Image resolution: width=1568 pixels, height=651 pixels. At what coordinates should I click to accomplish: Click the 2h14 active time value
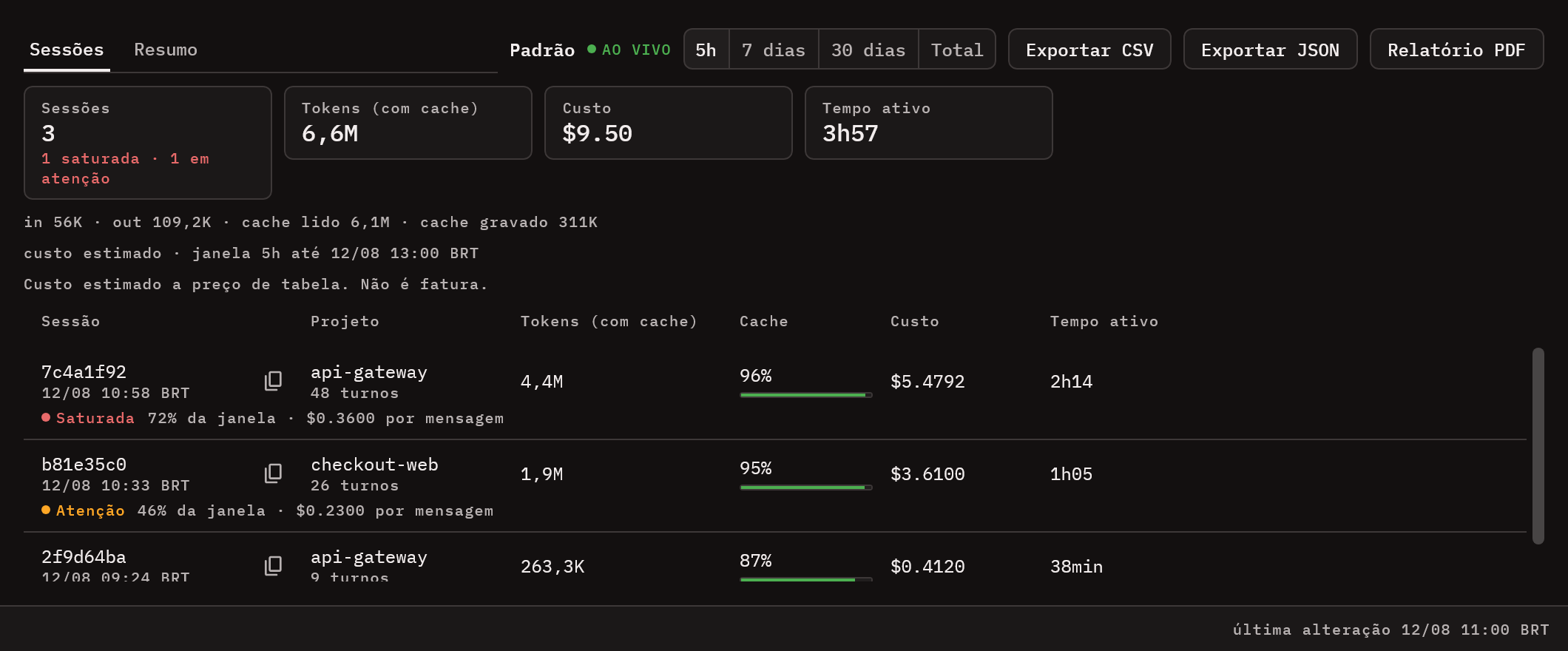(x=1071, y=381)
